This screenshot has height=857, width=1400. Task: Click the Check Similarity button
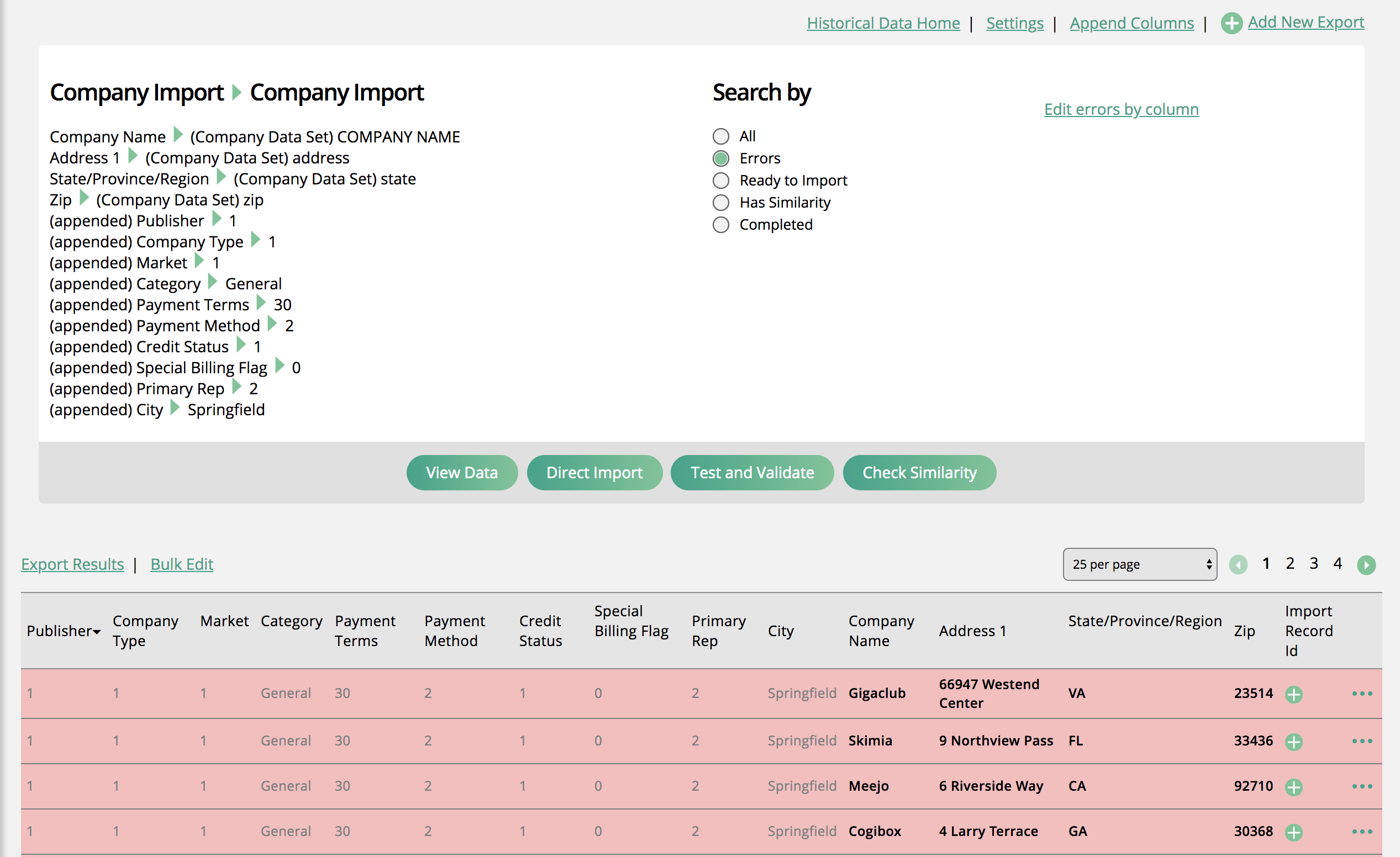919,473
